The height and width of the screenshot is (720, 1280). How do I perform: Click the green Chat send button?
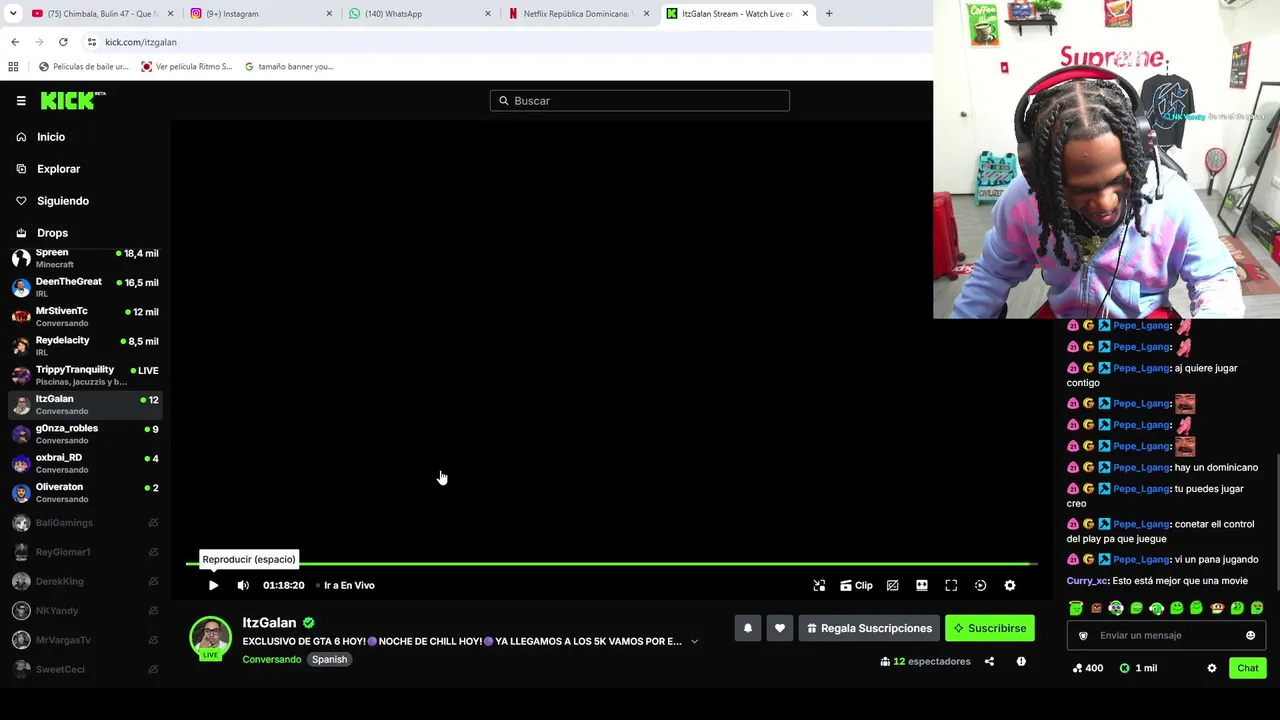(1247, 668)
